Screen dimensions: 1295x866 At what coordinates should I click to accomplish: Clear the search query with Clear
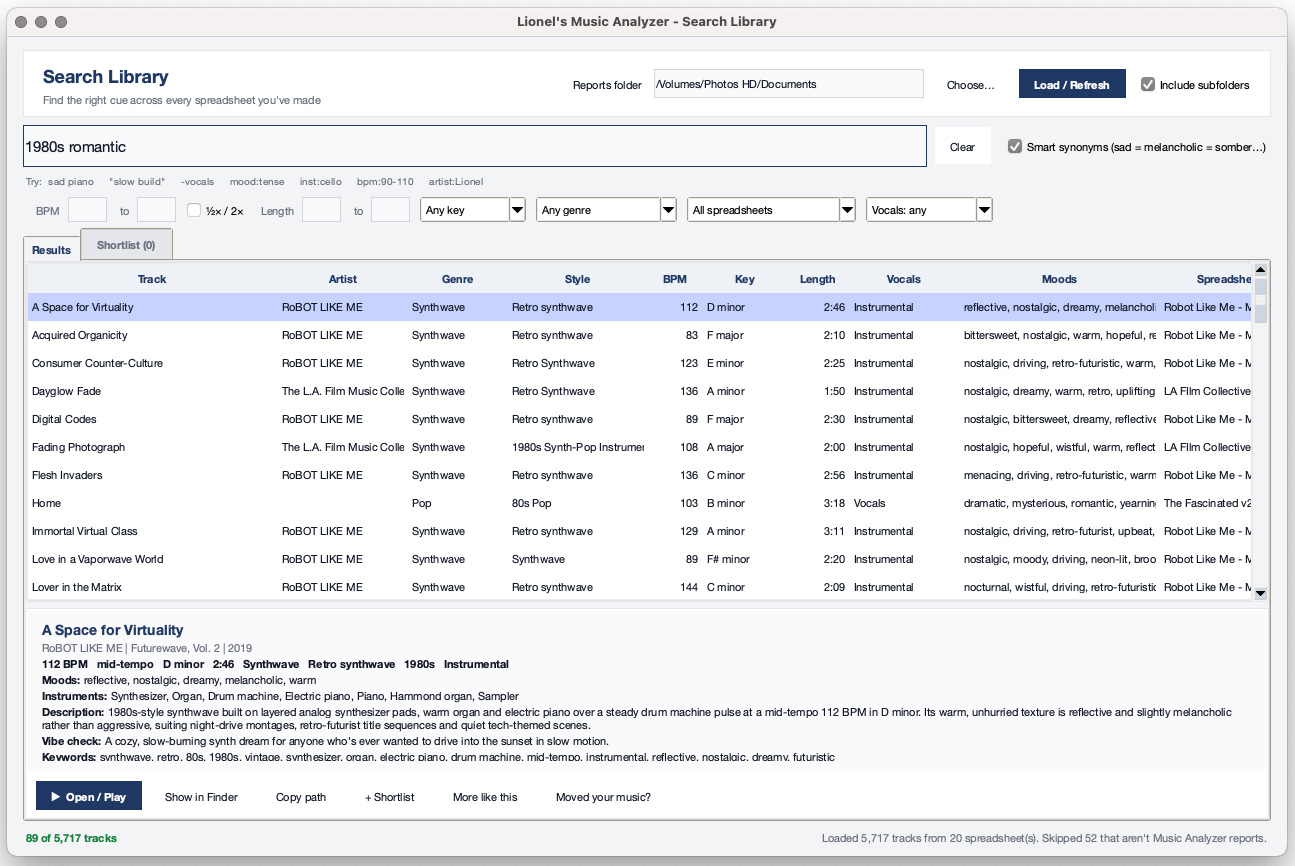962,146
